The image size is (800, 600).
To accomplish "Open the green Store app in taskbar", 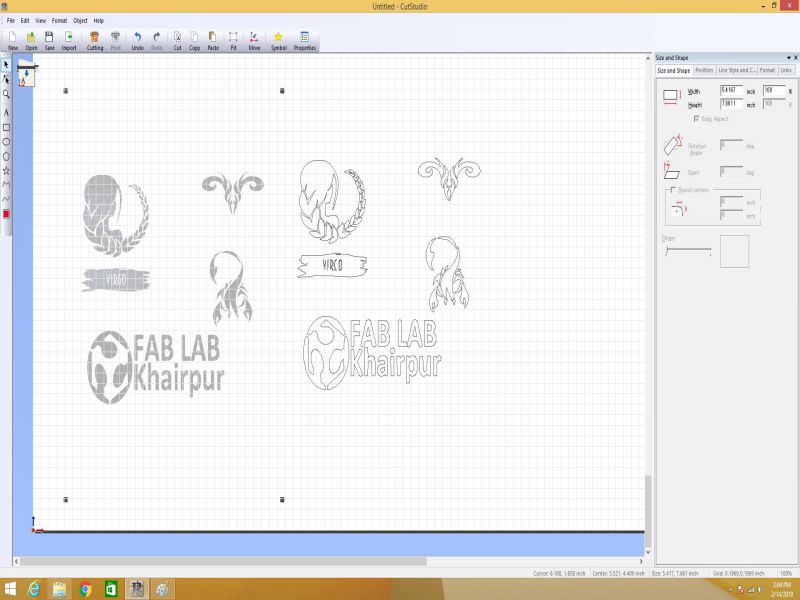I will click(111, 589).
